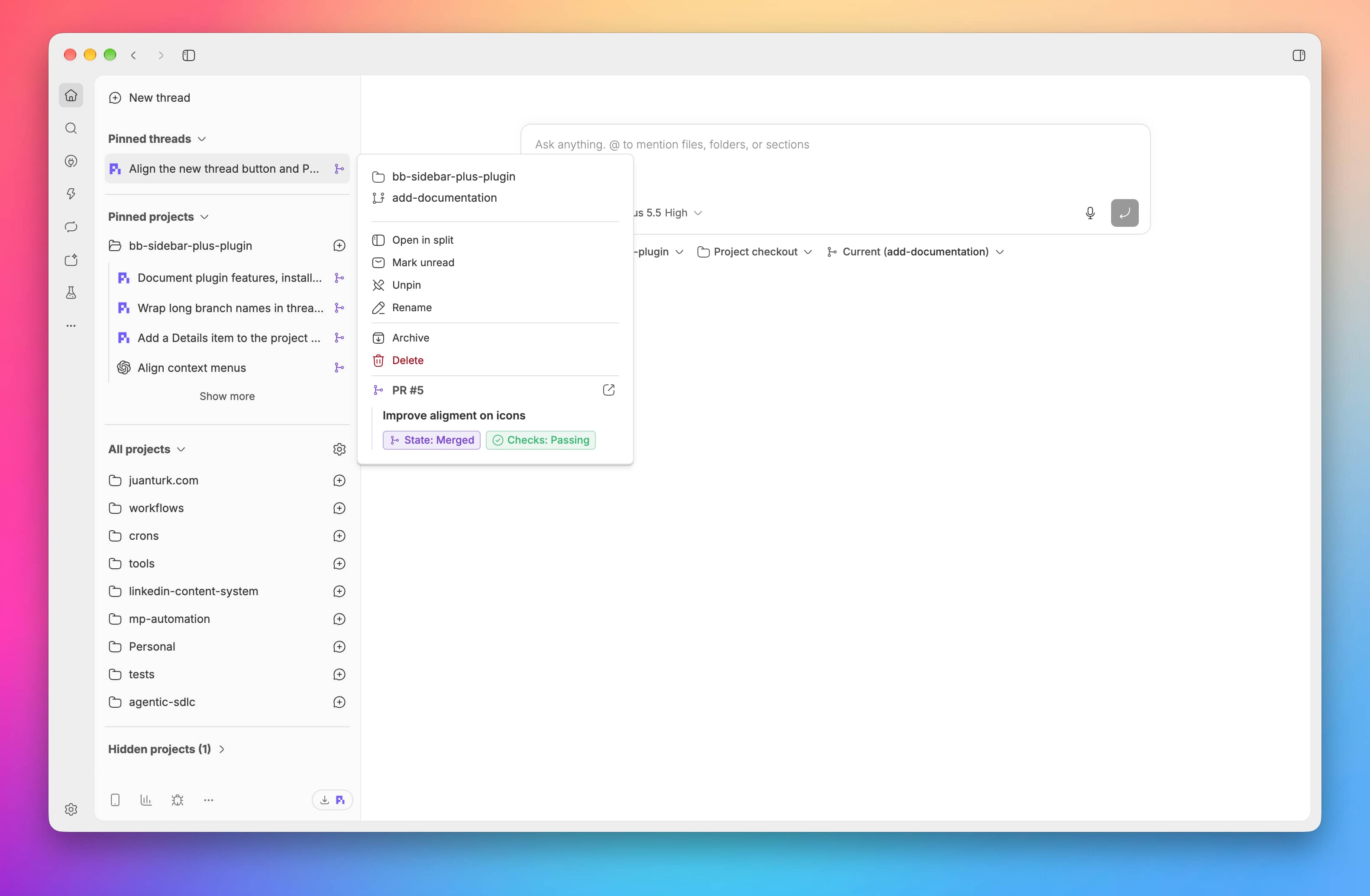
Task: Add new thread to bb-sidebar-plus-plugin pinned project
Action: (339, 246)
